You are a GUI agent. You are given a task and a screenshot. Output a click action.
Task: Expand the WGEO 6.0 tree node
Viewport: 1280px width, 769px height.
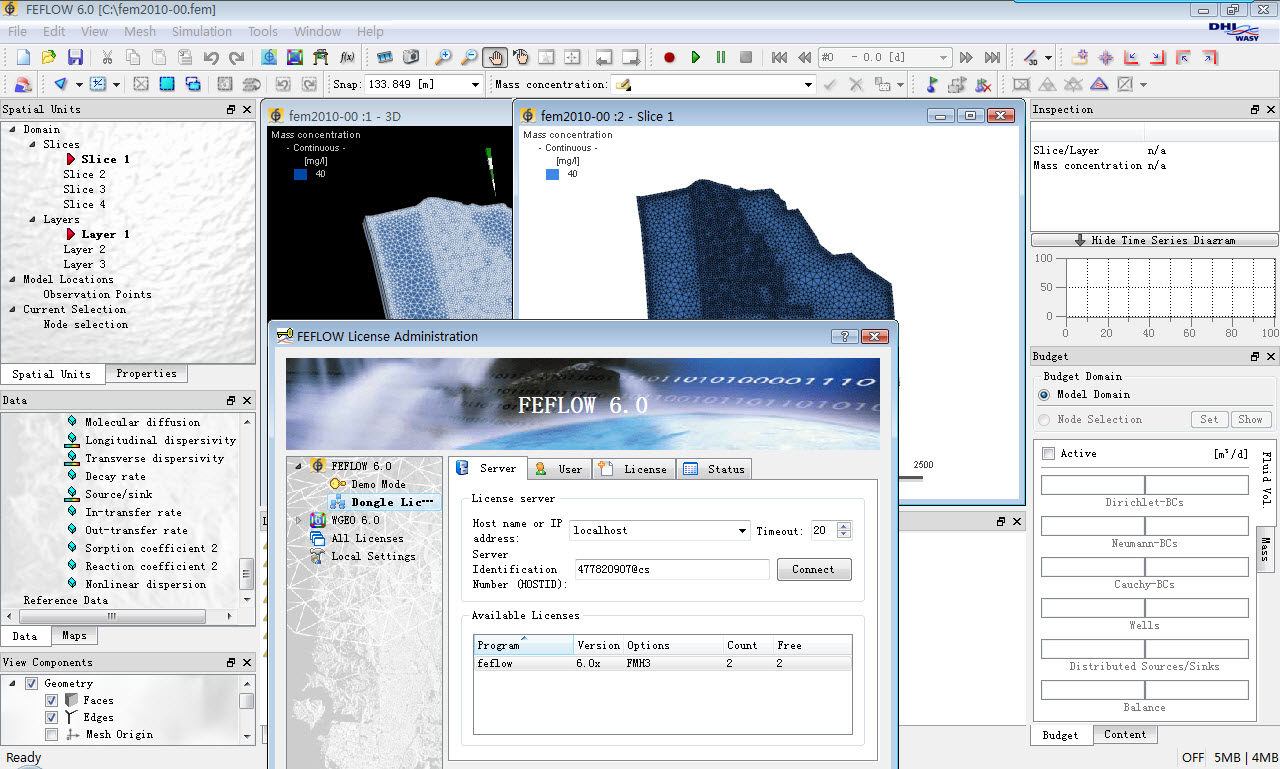(298, 521)
